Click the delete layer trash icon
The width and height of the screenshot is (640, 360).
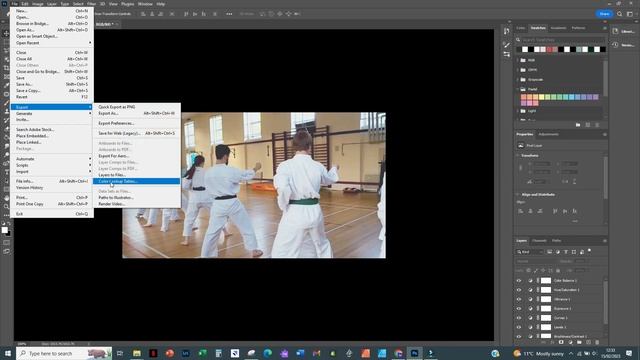click(x=597, y=342)
